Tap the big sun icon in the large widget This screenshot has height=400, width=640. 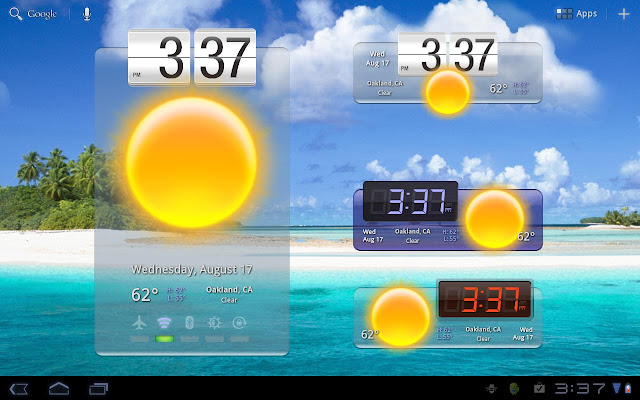pyautogui.click(x=191, y=162)
